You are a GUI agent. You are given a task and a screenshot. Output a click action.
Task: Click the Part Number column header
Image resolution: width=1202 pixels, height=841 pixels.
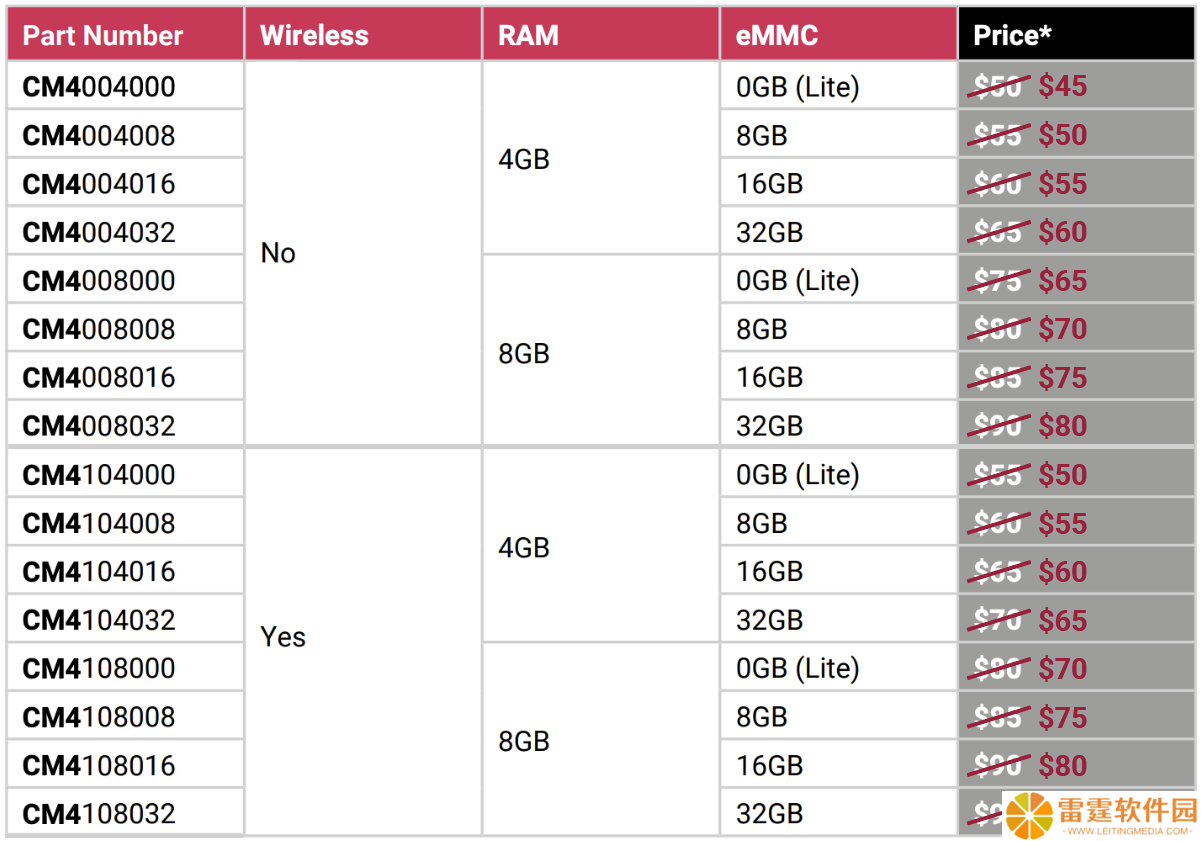pyautogui.click(x=125, y=36)
